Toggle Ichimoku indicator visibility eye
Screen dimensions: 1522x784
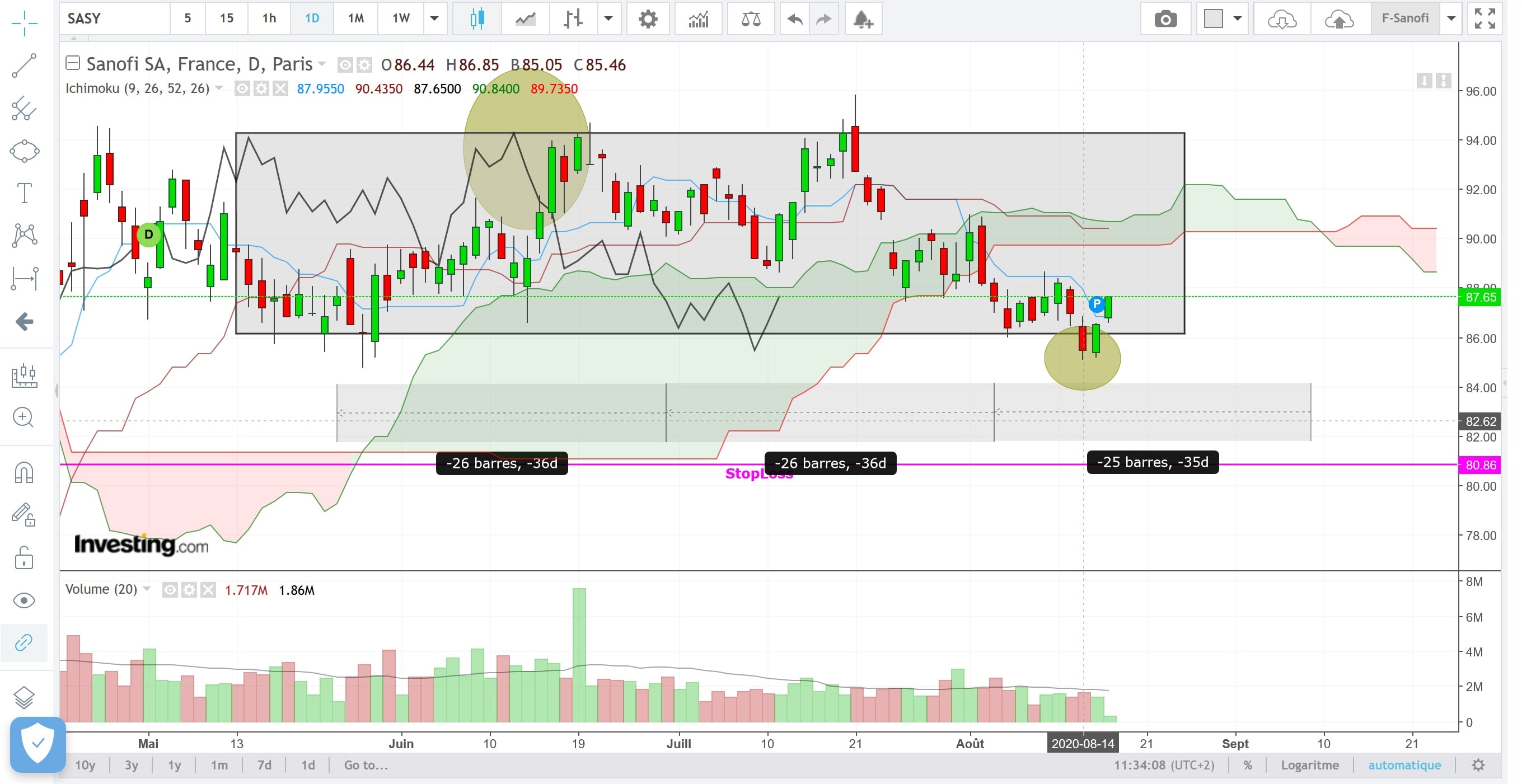pos(242,89)
